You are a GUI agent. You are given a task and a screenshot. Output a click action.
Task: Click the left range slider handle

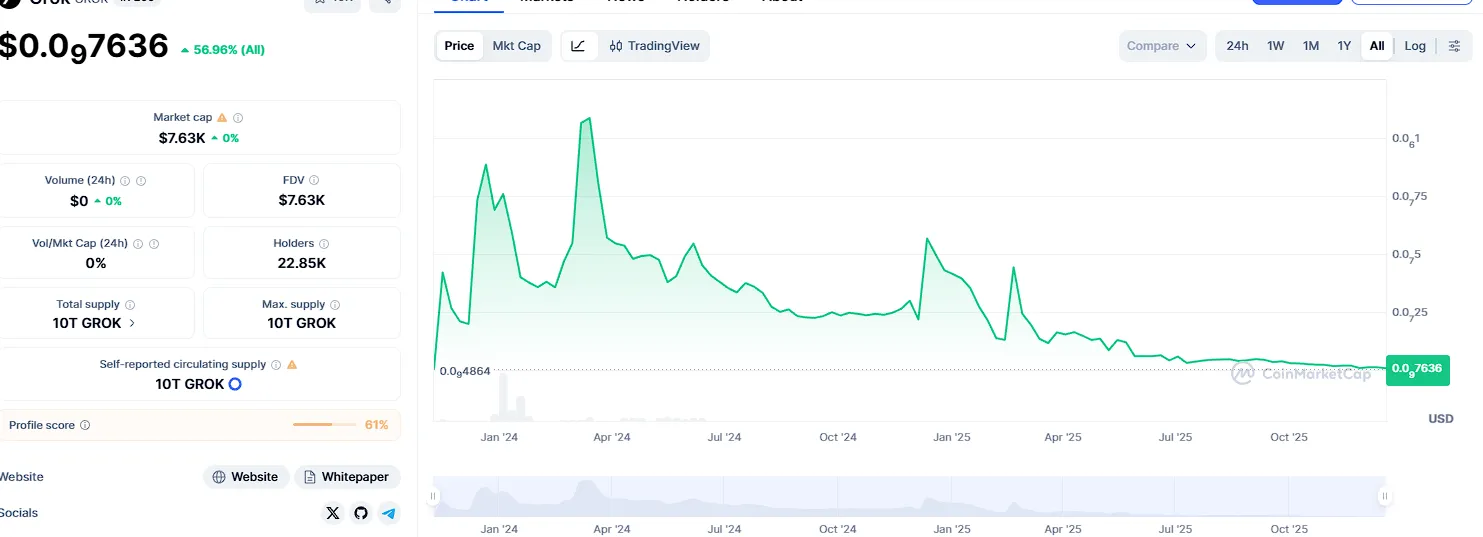coord(433,496)
